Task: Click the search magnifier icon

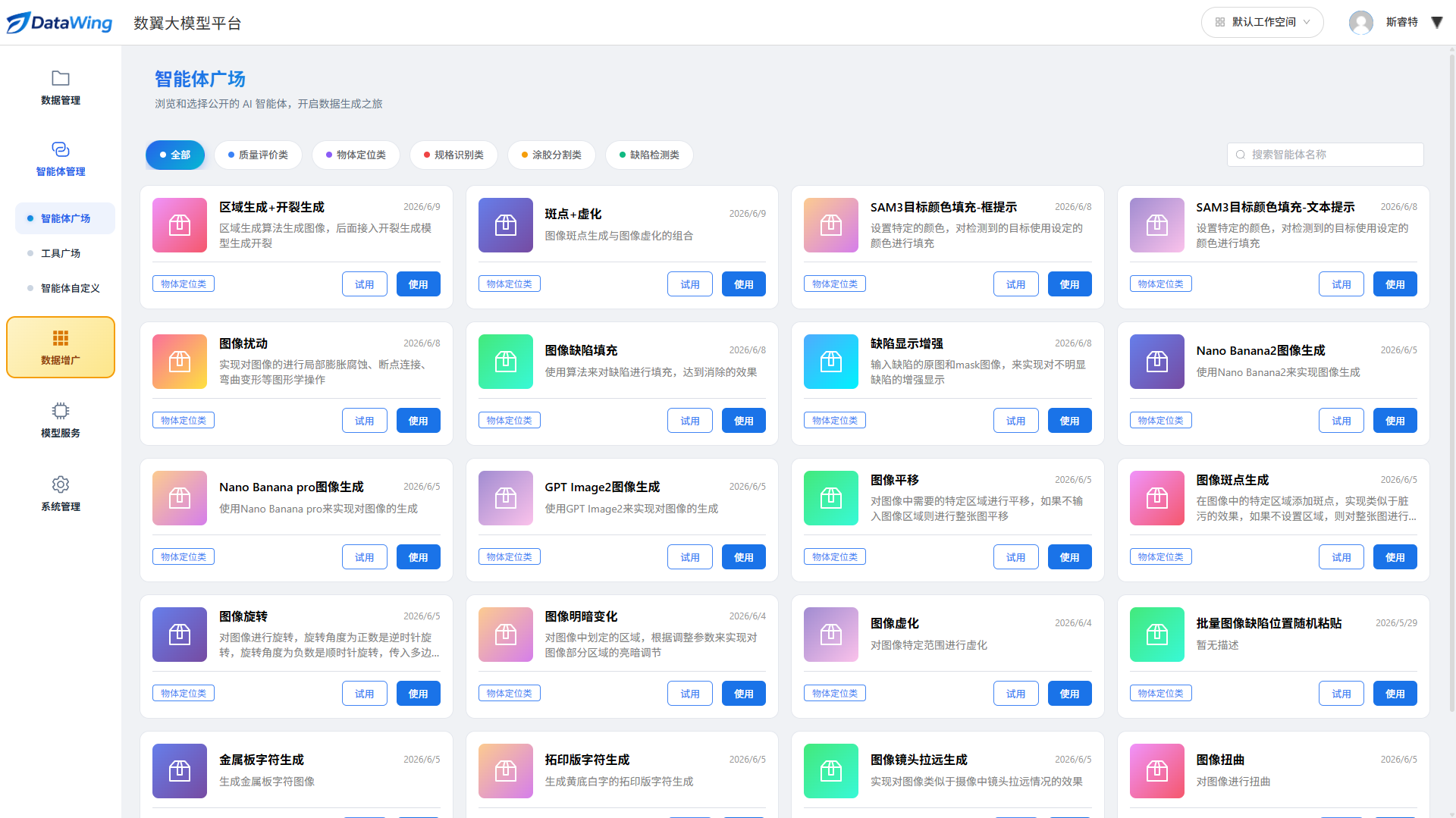Action: coord(1241,155)
